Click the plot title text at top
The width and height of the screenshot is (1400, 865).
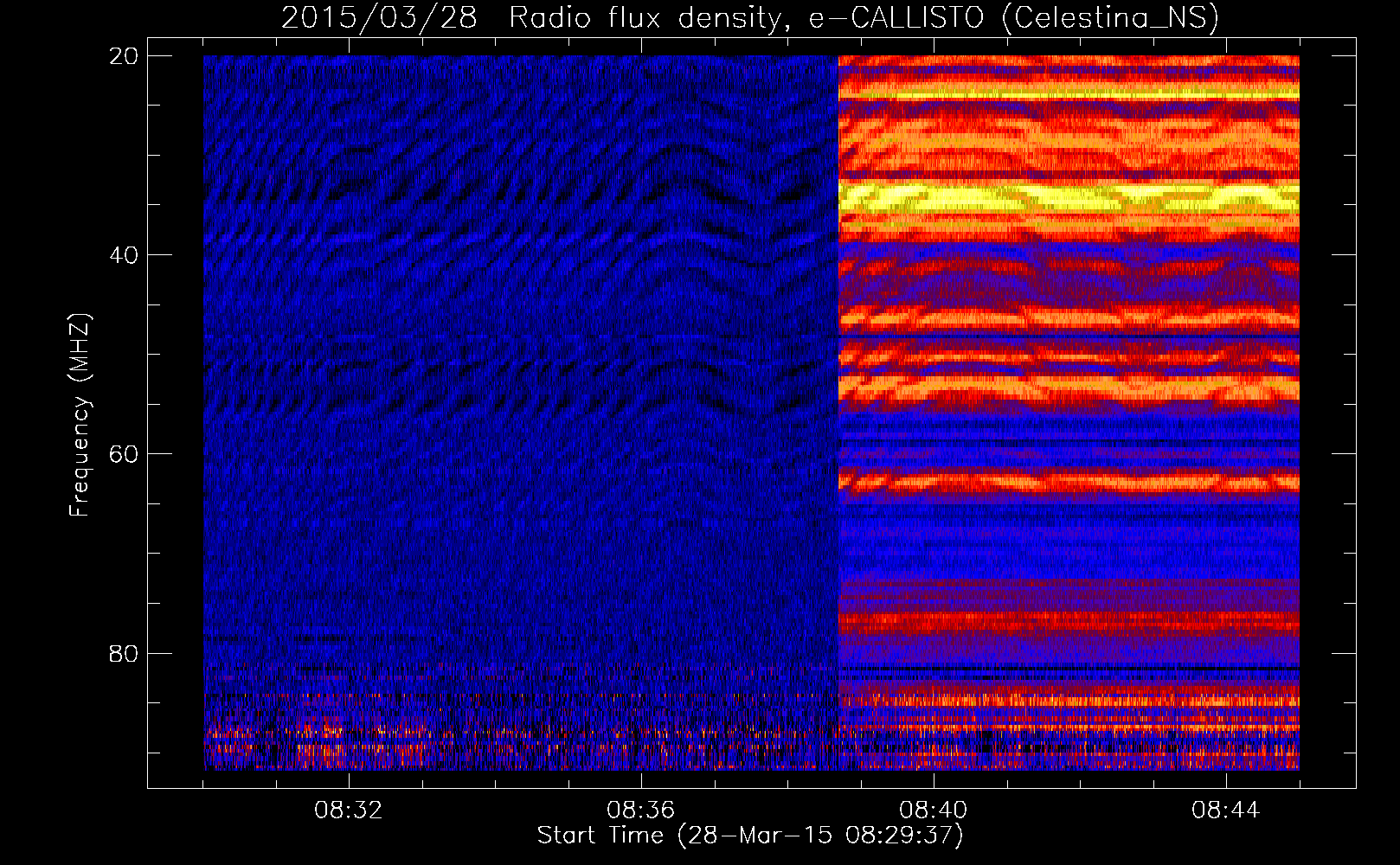pyautogui.click(x=750, y=17)
